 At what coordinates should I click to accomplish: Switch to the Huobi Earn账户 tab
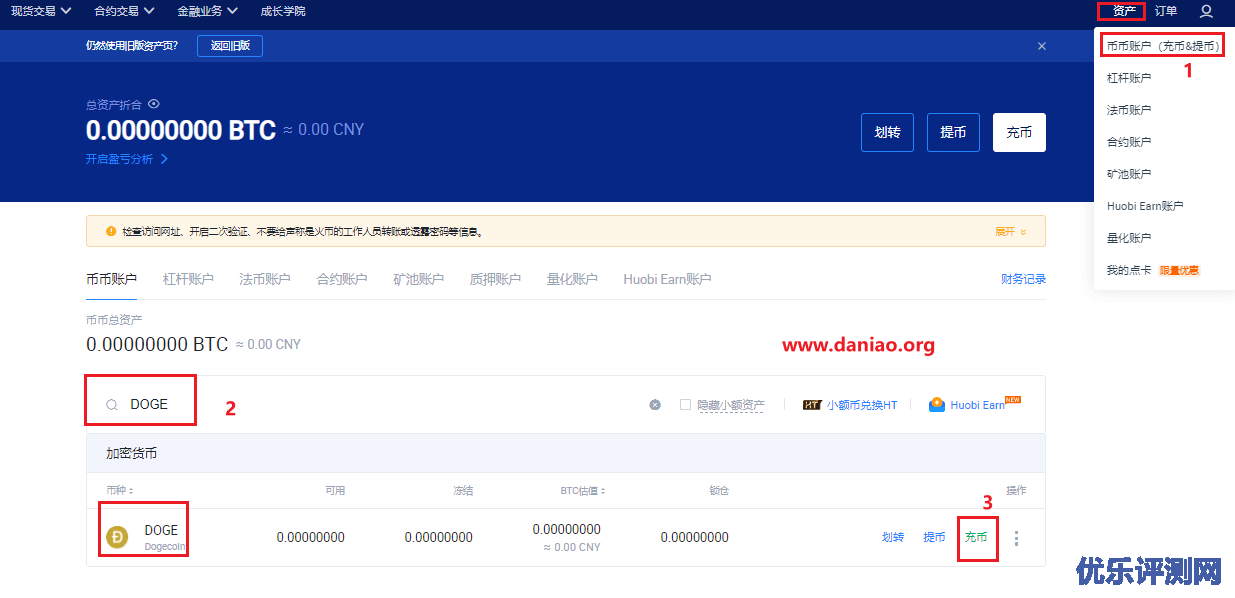point(667,279)
